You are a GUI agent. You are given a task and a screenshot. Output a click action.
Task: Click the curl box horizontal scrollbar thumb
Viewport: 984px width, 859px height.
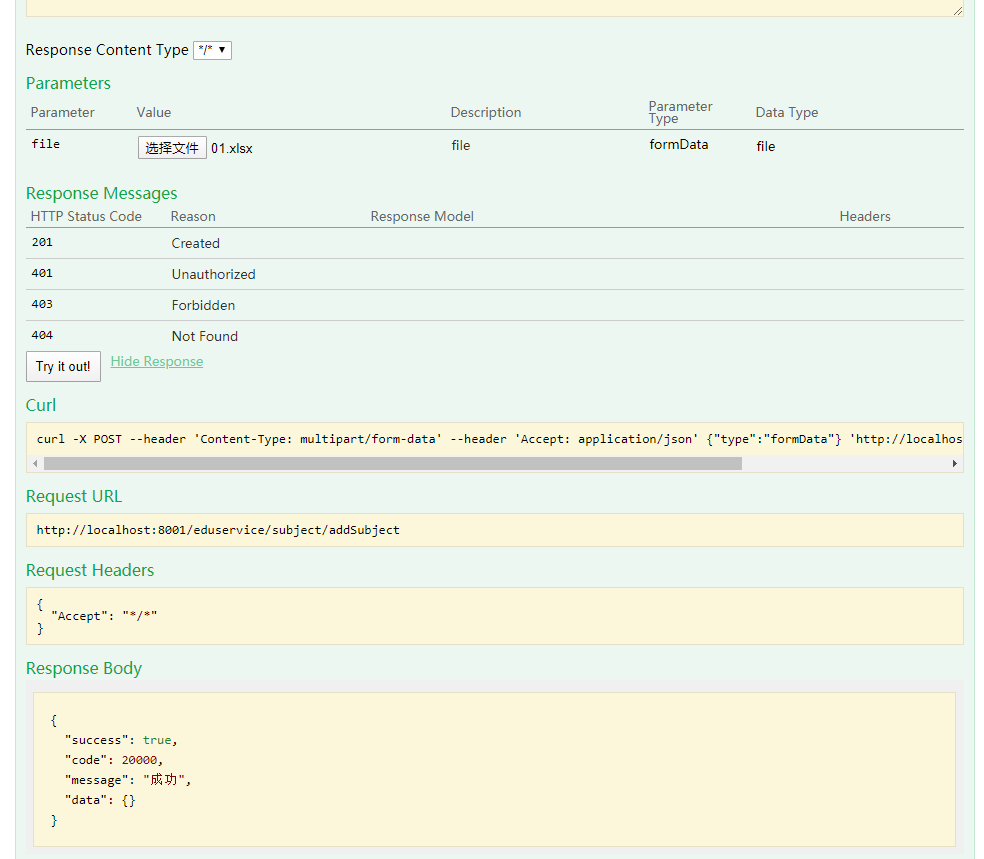[x=393, y=464]
